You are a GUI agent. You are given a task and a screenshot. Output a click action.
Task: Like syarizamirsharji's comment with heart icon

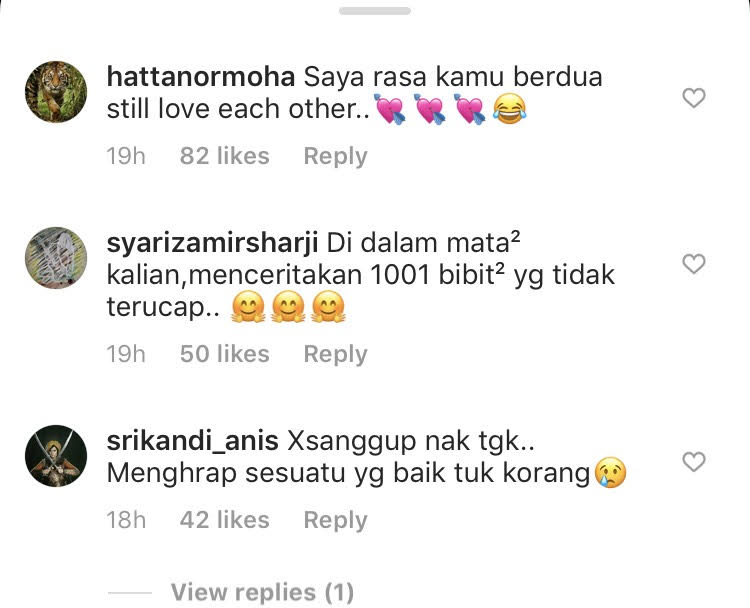pos(694,264)
